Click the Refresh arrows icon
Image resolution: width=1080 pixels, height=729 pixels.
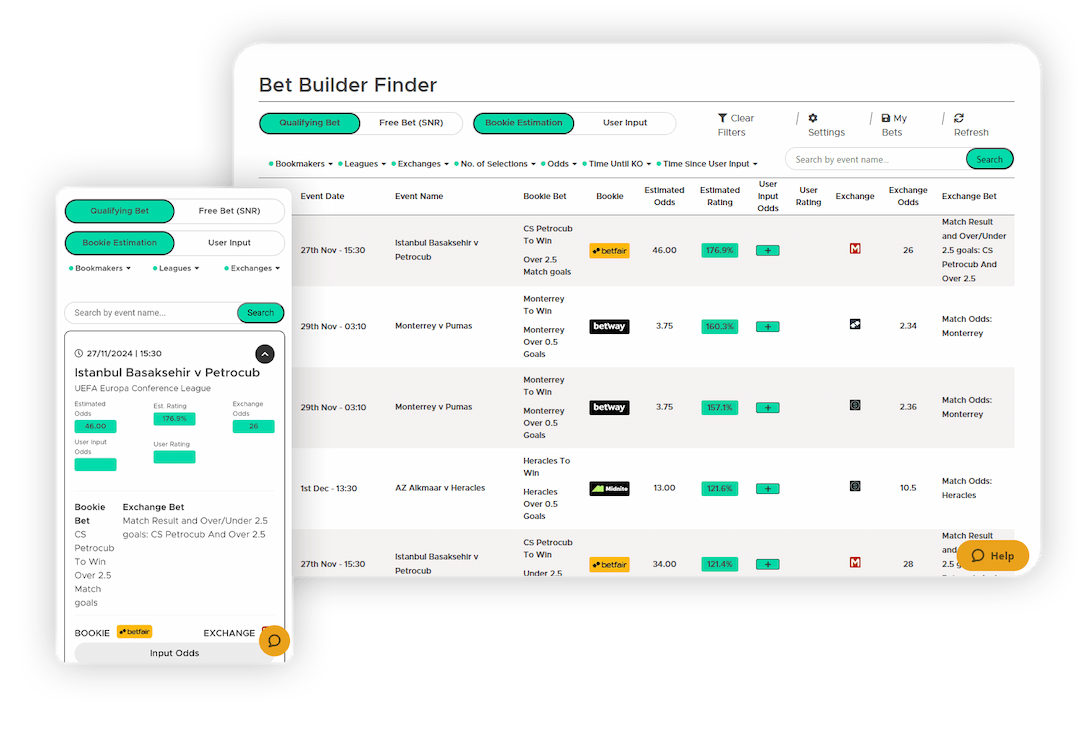point(959,118)
